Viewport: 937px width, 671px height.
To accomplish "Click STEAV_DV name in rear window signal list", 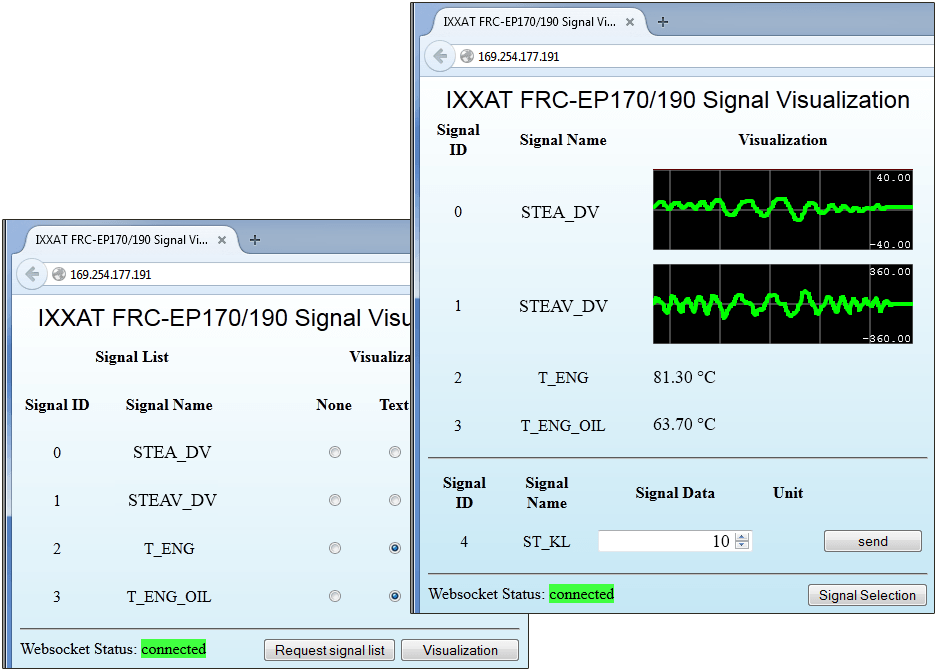I will [x=172, y=500].
